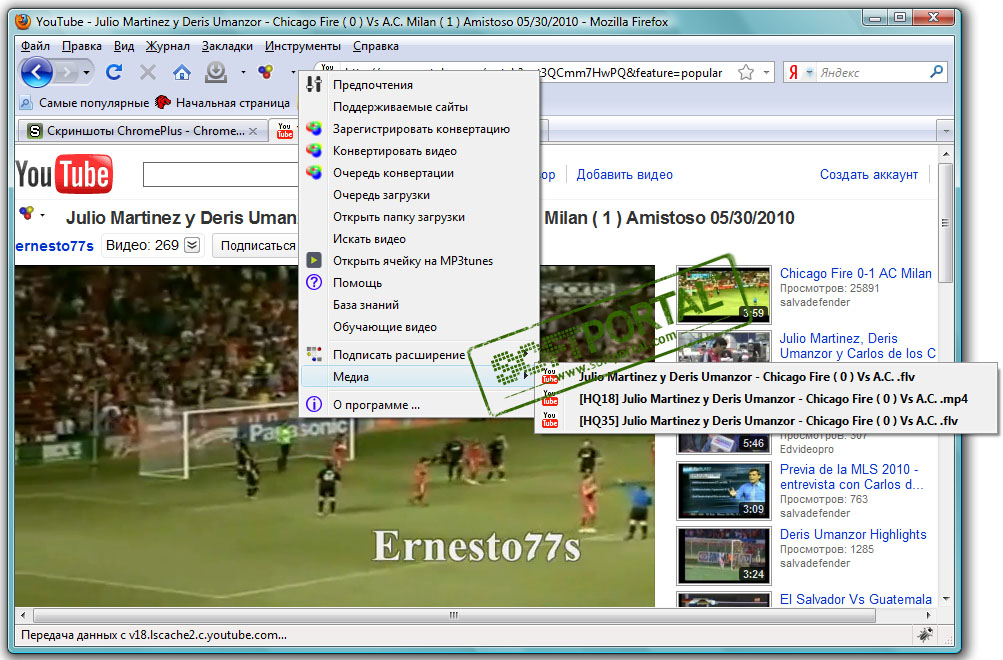The image size is (1003, 660).
Task: Open the 'Файл' menu
Action: pyautogui.click(x=35, y=46)
